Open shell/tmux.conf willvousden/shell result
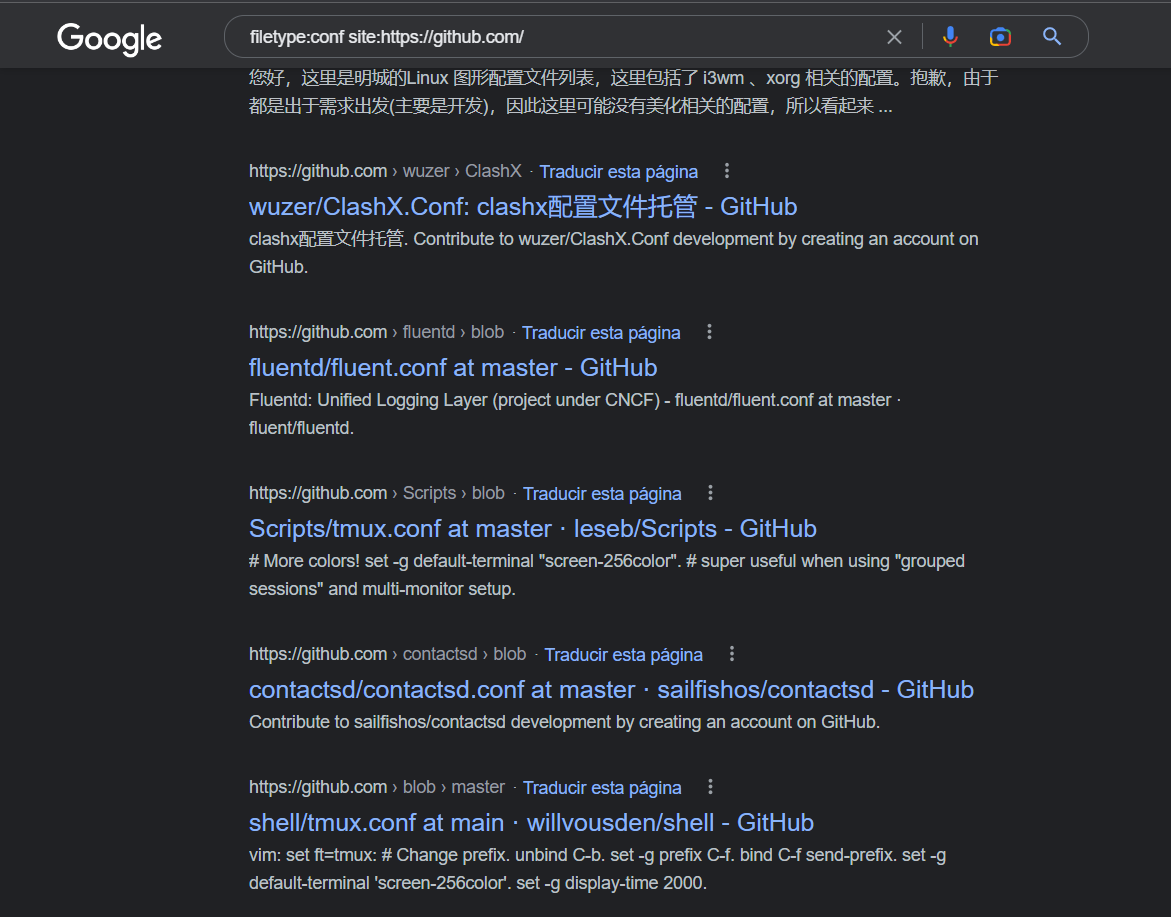This screenshot has height=917, width=1171. (531, 822)
